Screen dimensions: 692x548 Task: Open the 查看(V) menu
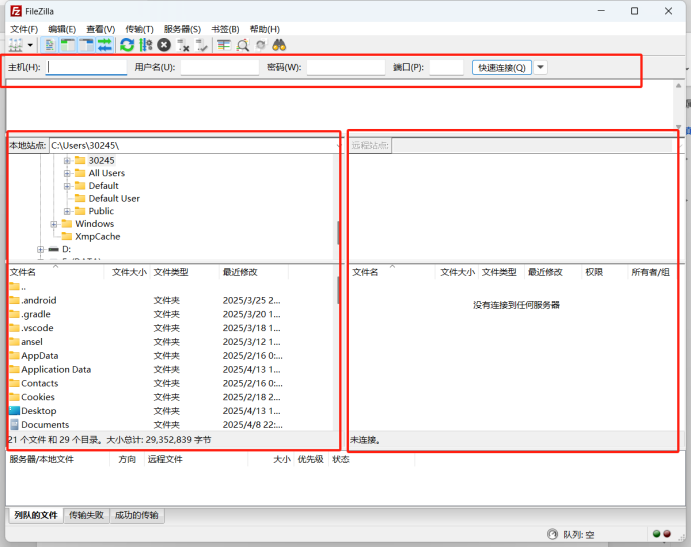pyautogui.click(x=101, y=29)
